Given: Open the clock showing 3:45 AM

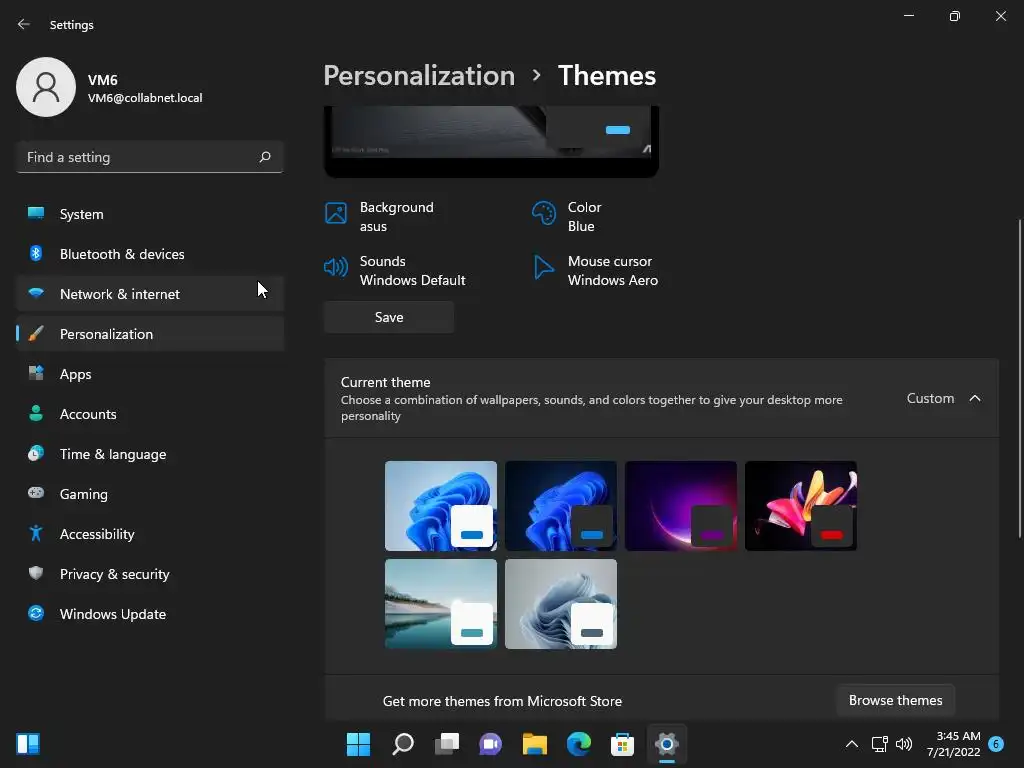Looking at the screenshot, I should pyautogui.click(x=953, y=744).
